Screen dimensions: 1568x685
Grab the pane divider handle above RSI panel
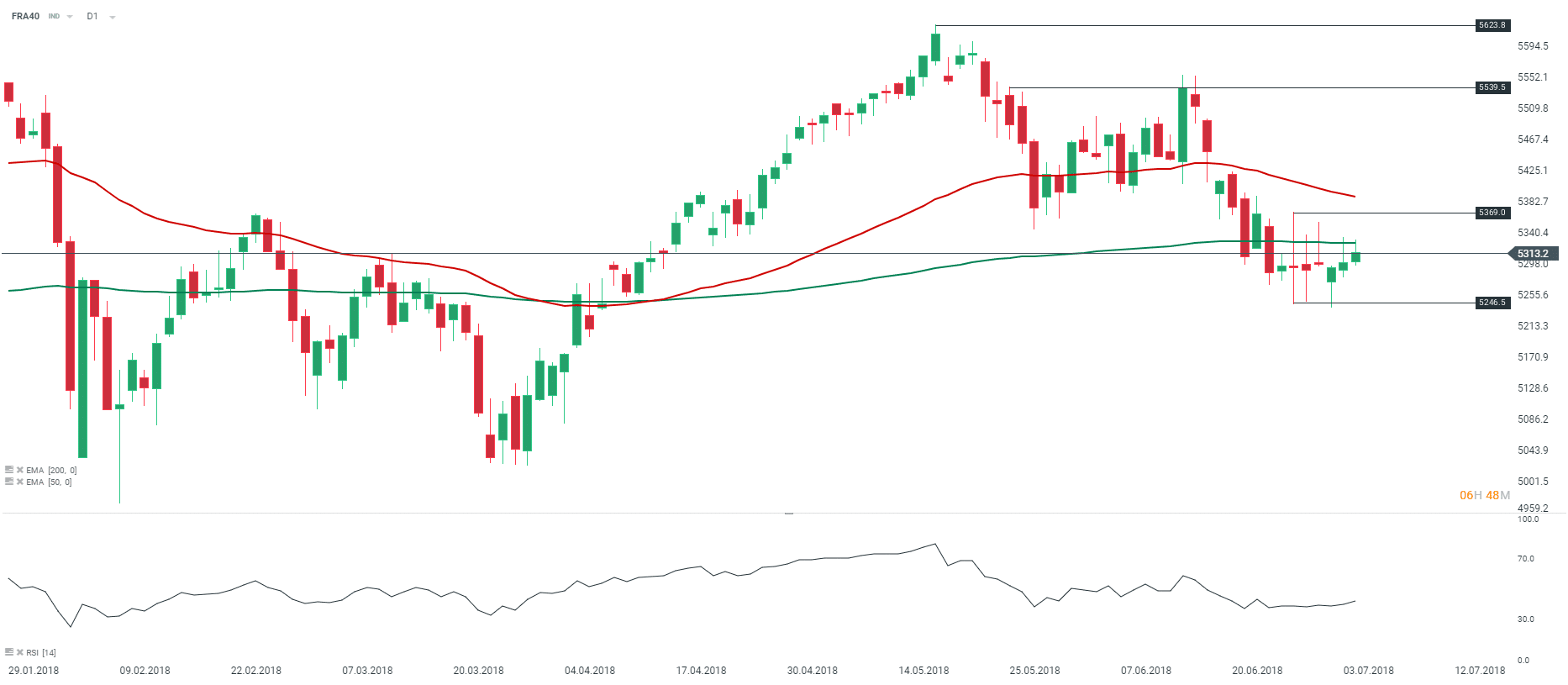789,513
